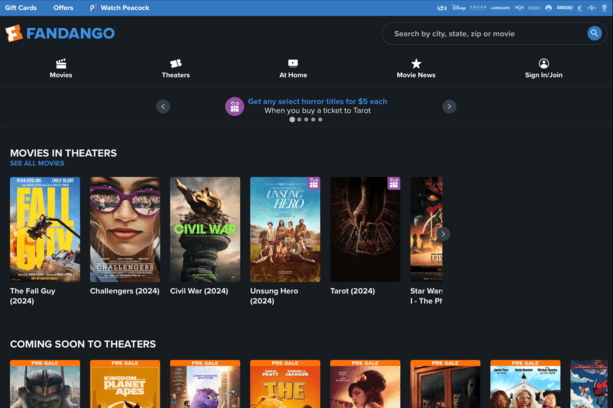Open the horror titles $5 offer link
This screenshot has height=408, width=613.
[317, 101]
